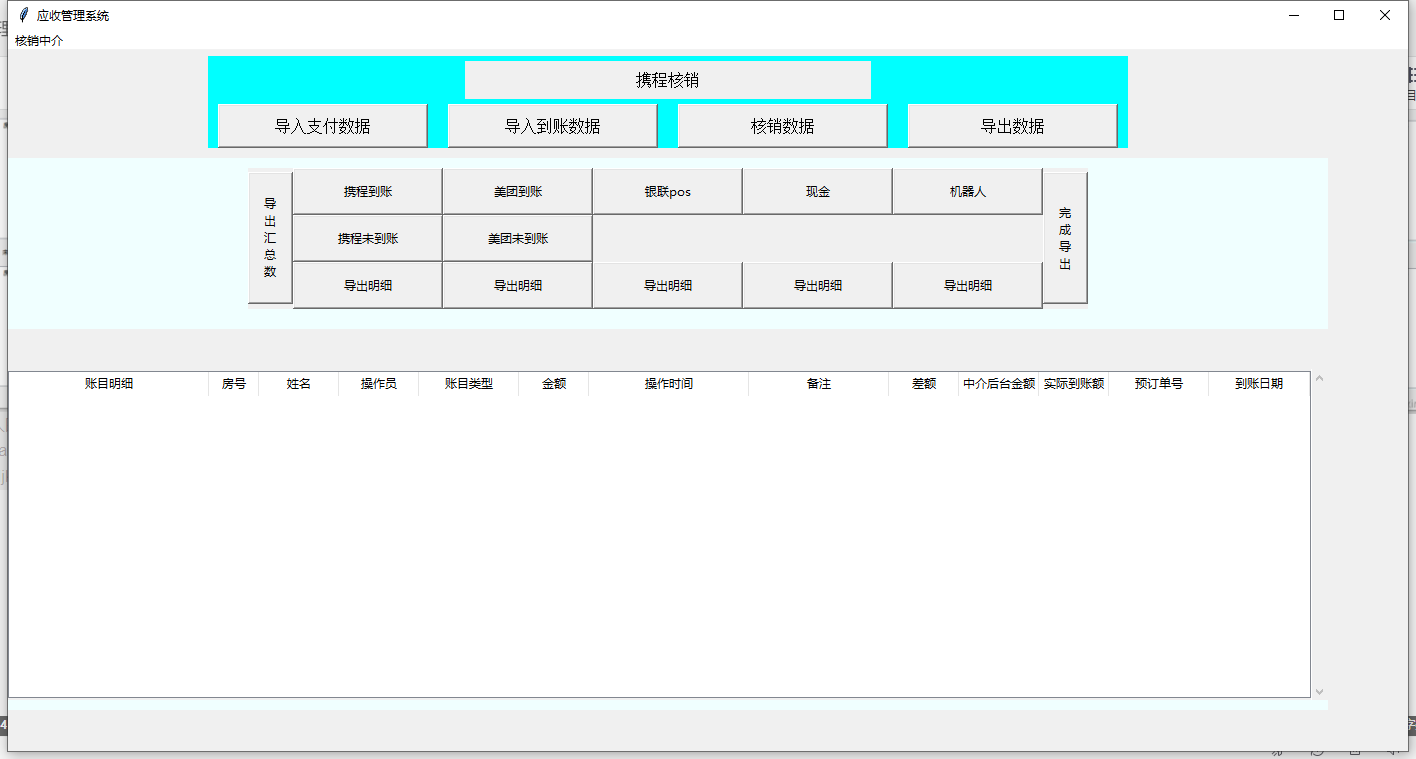Image resolution: width=1416 pixels, height=759 pixels.
Task: Open 美团未到账 records
Action: [518, 238]
